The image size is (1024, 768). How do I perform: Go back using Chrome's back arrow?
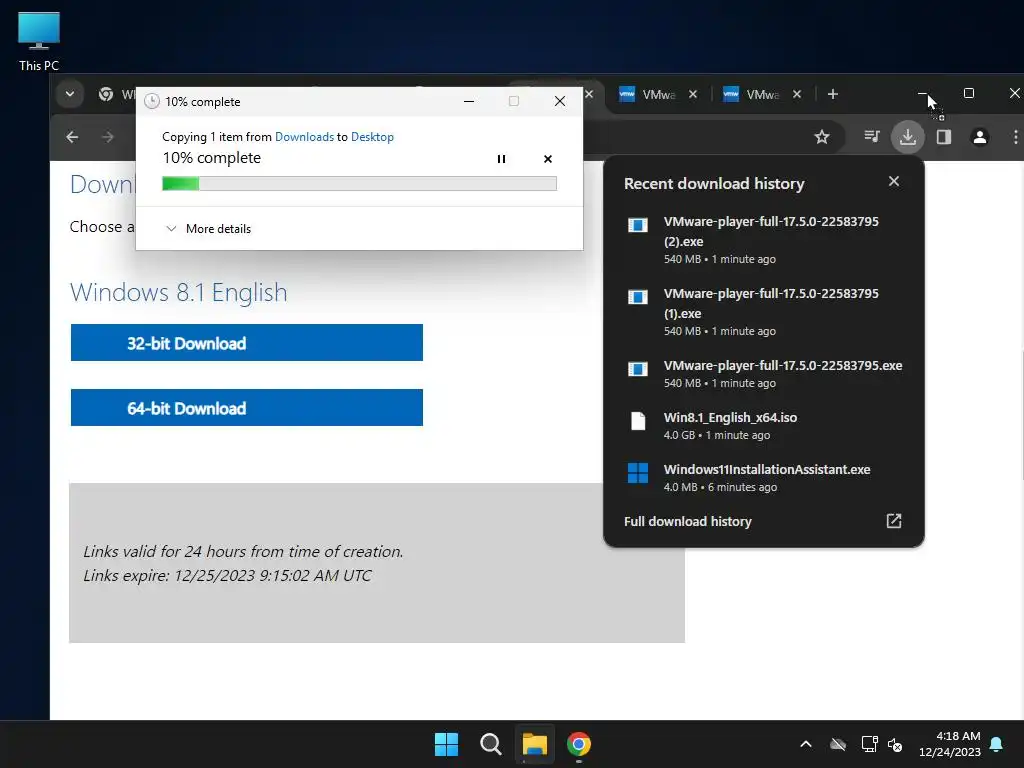click(x=72, y=137)
